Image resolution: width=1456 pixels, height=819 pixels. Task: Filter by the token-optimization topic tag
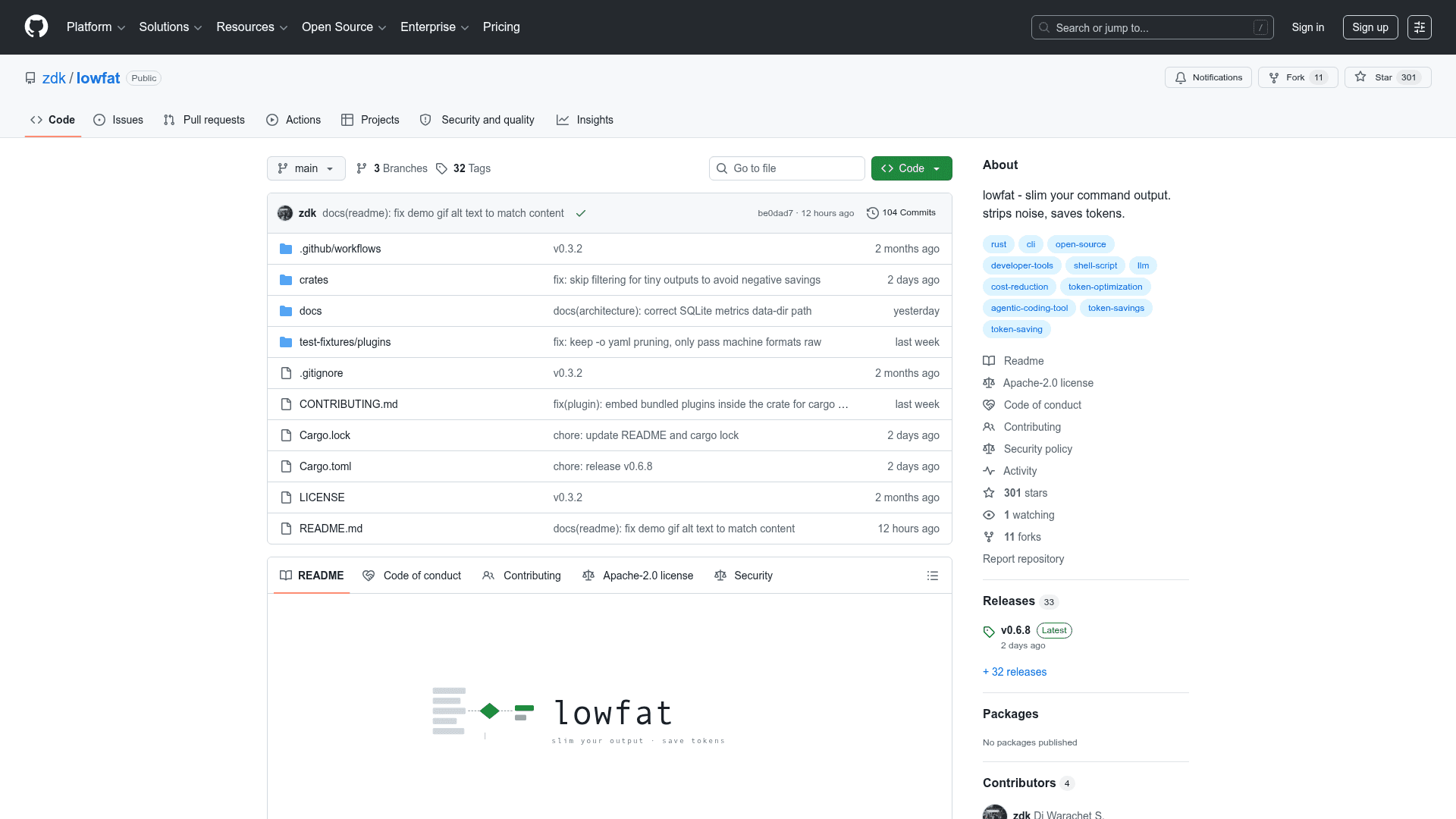coord(1105,287)
